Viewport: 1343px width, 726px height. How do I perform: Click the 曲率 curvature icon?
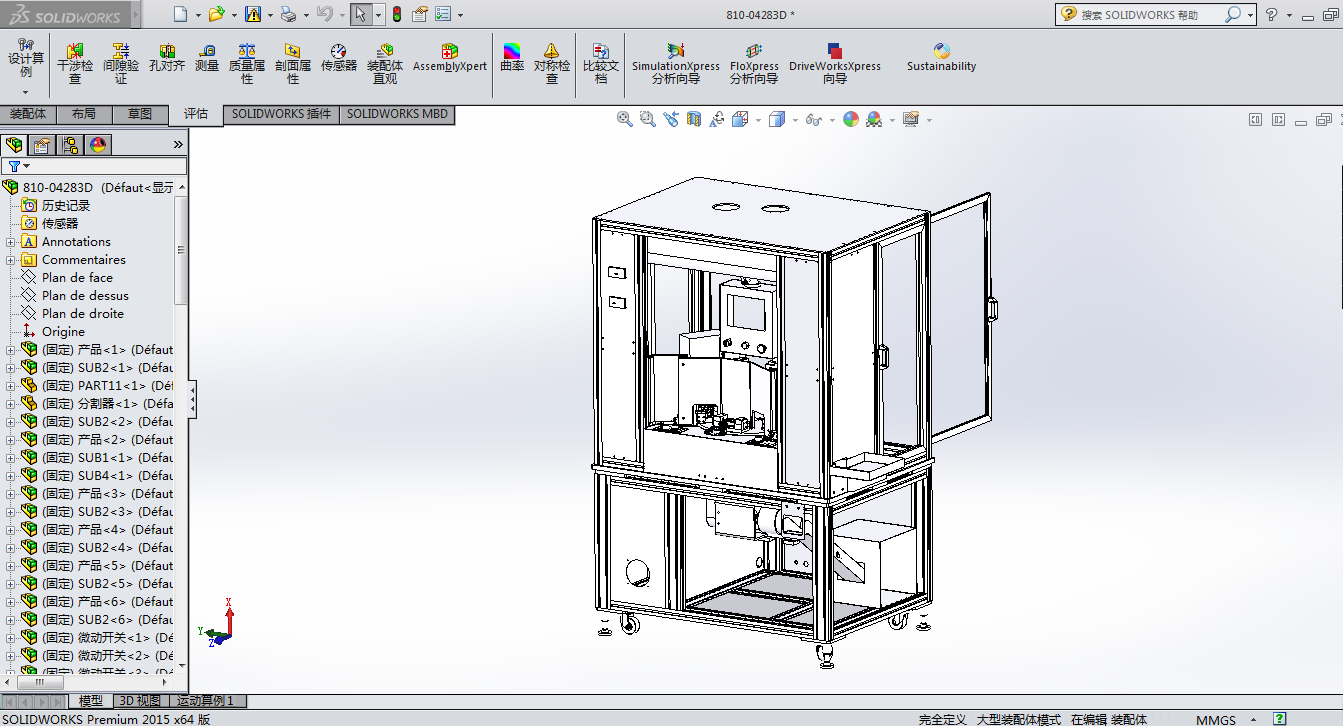(512, 58)
